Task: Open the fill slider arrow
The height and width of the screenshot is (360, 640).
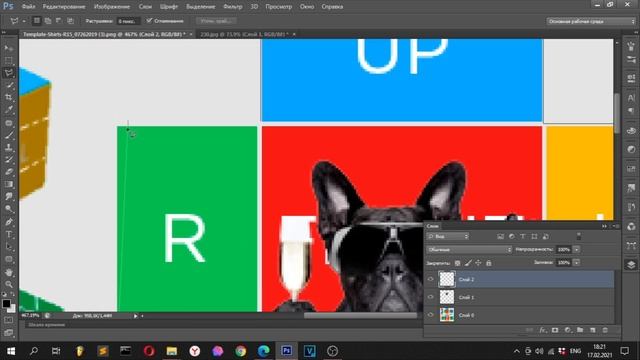Action: click(x=577, y=262)
